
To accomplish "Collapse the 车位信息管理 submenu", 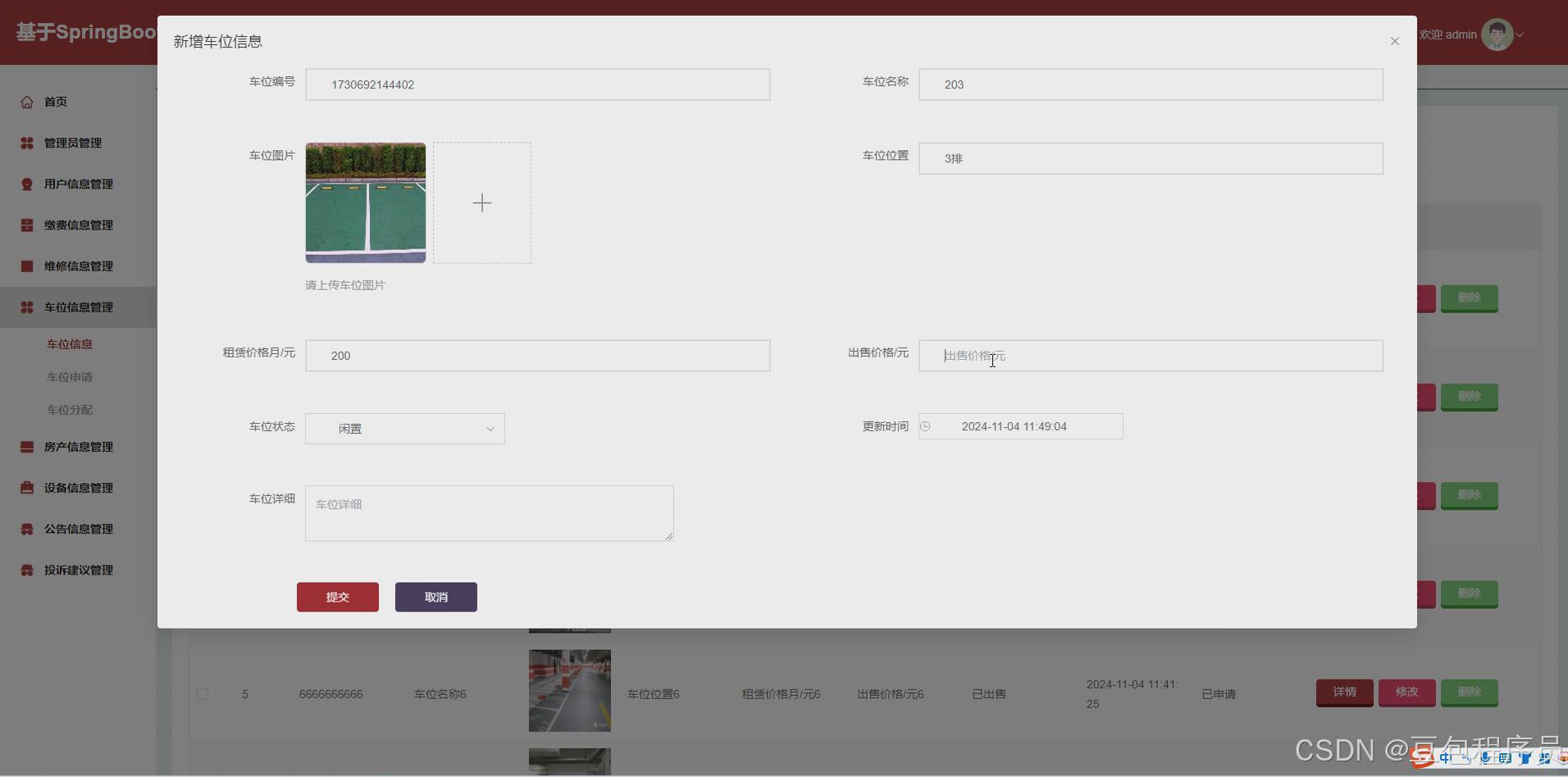I will [x=80, y=307].
